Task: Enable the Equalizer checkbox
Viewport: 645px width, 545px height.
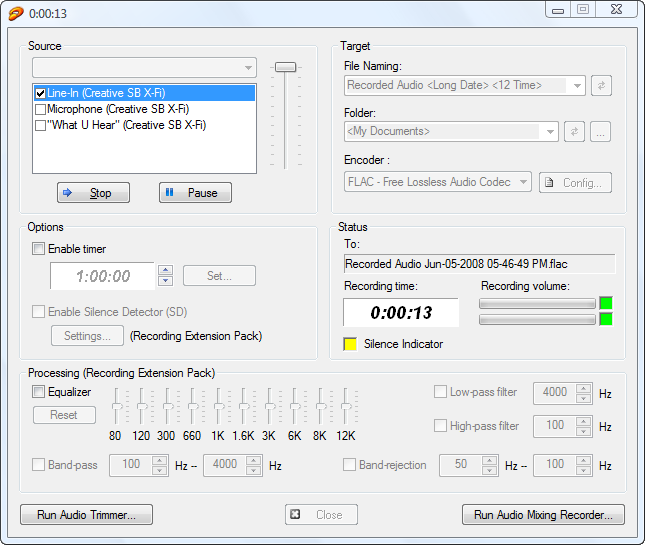Action: [38, 392]
